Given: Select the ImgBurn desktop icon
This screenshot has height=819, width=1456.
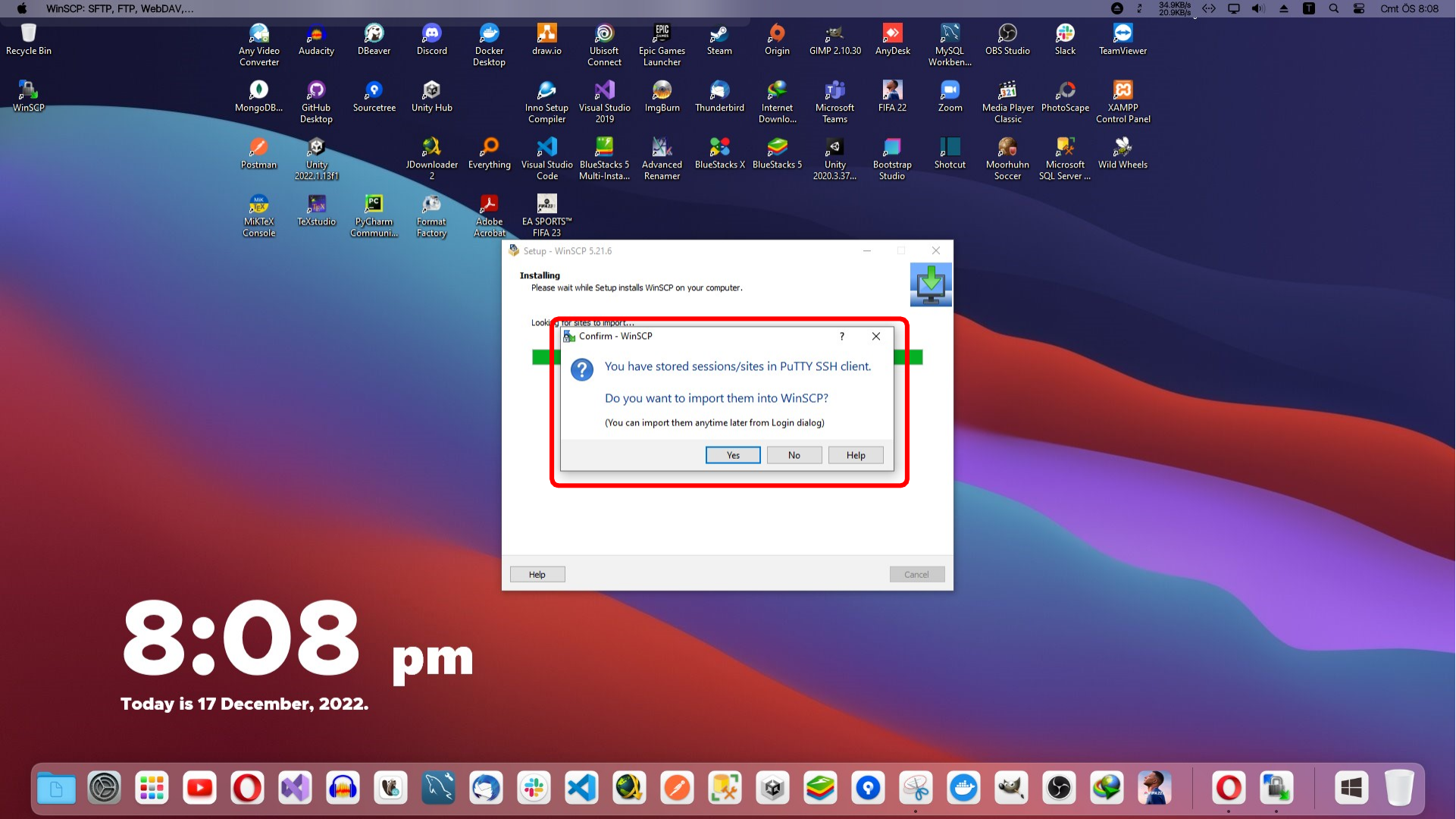Looking at the screenshot, I should coord(662,96).
